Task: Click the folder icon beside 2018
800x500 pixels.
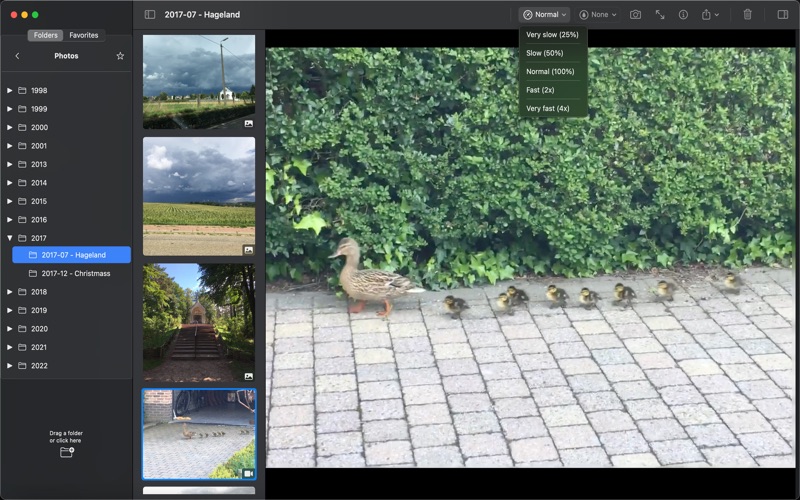Action: (22, 292)
